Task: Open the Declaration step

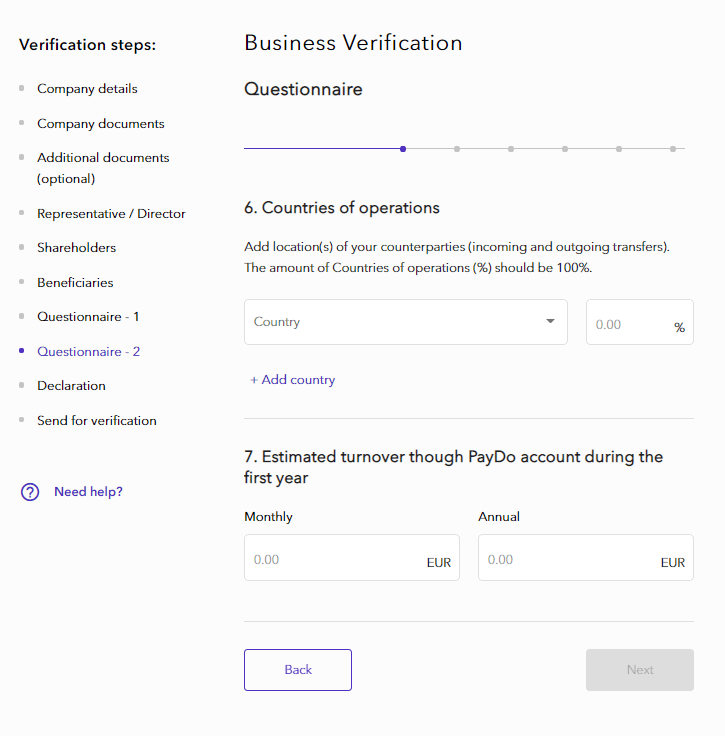Action: (71, 386)
